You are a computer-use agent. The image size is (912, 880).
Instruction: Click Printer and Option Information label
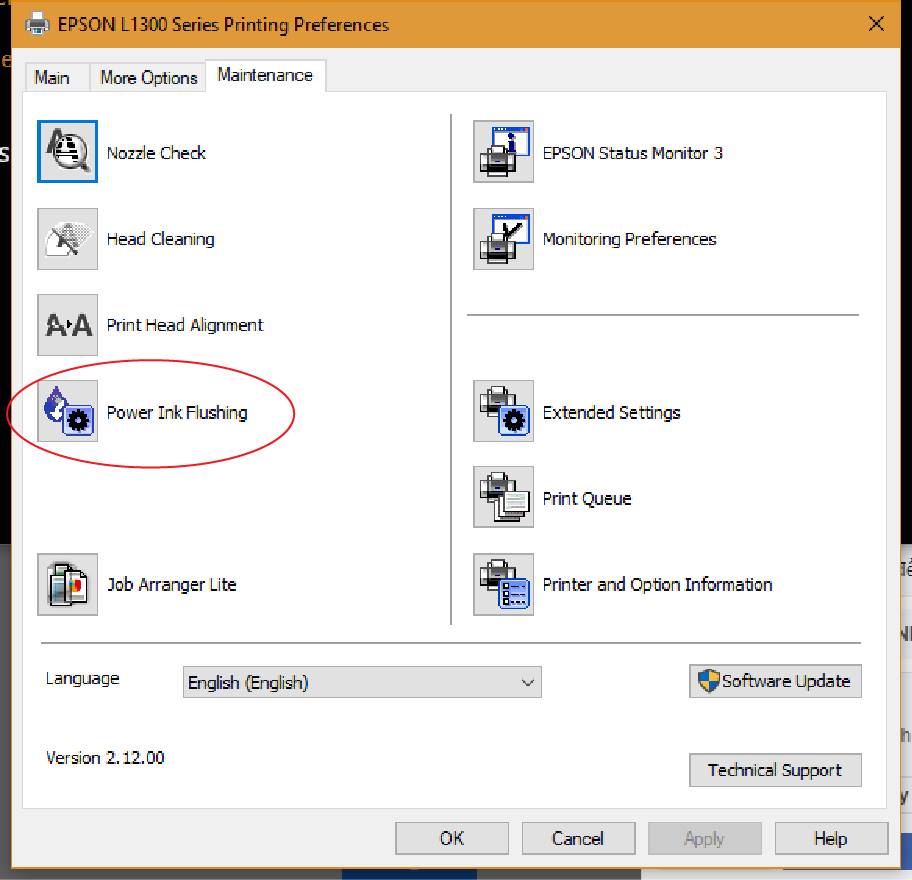tap(657, 585)
